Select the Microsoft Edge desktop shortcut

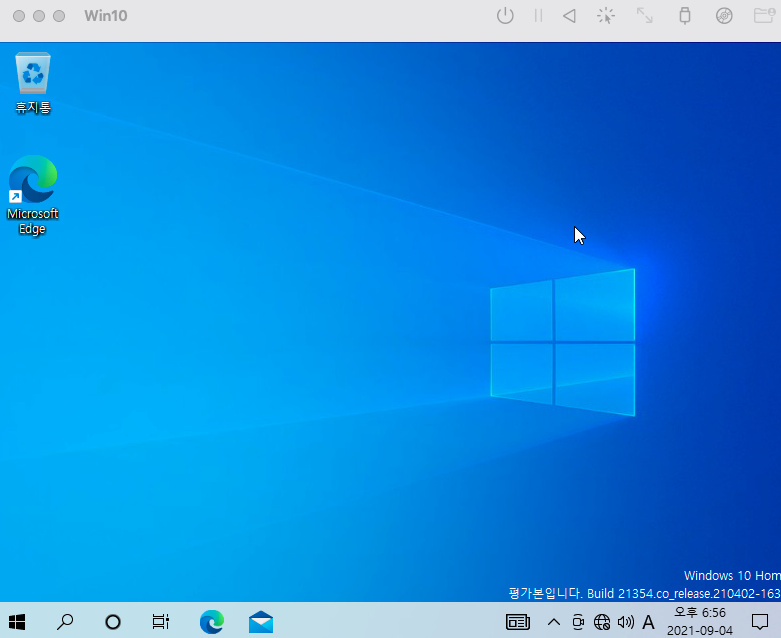point(33,195)
